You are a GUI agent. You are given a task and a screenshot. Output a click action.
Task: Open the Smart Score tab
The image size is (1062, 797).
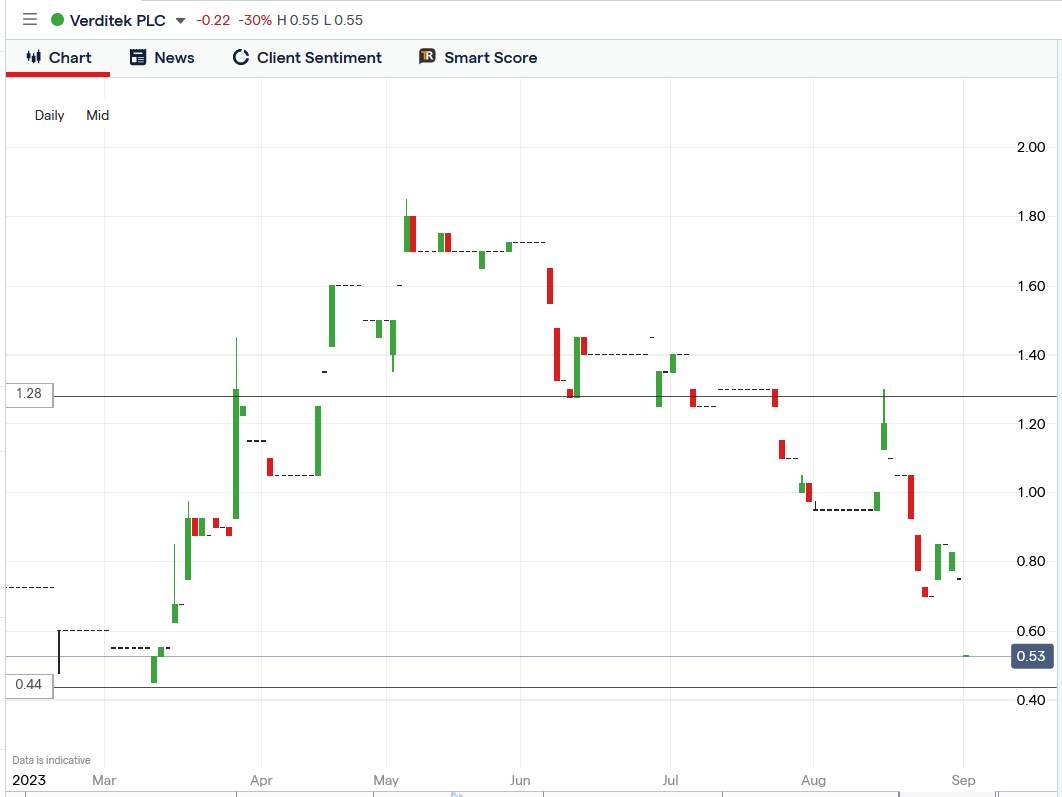pos(477,58)
